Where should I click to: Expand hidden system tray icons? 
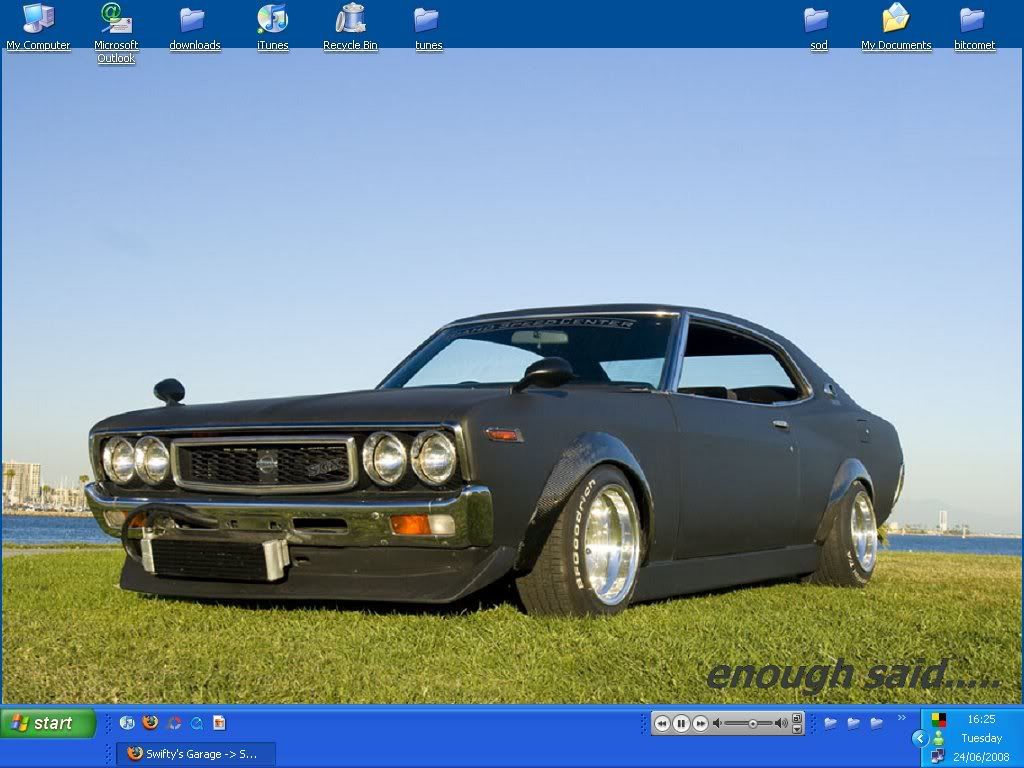[920, 738]
